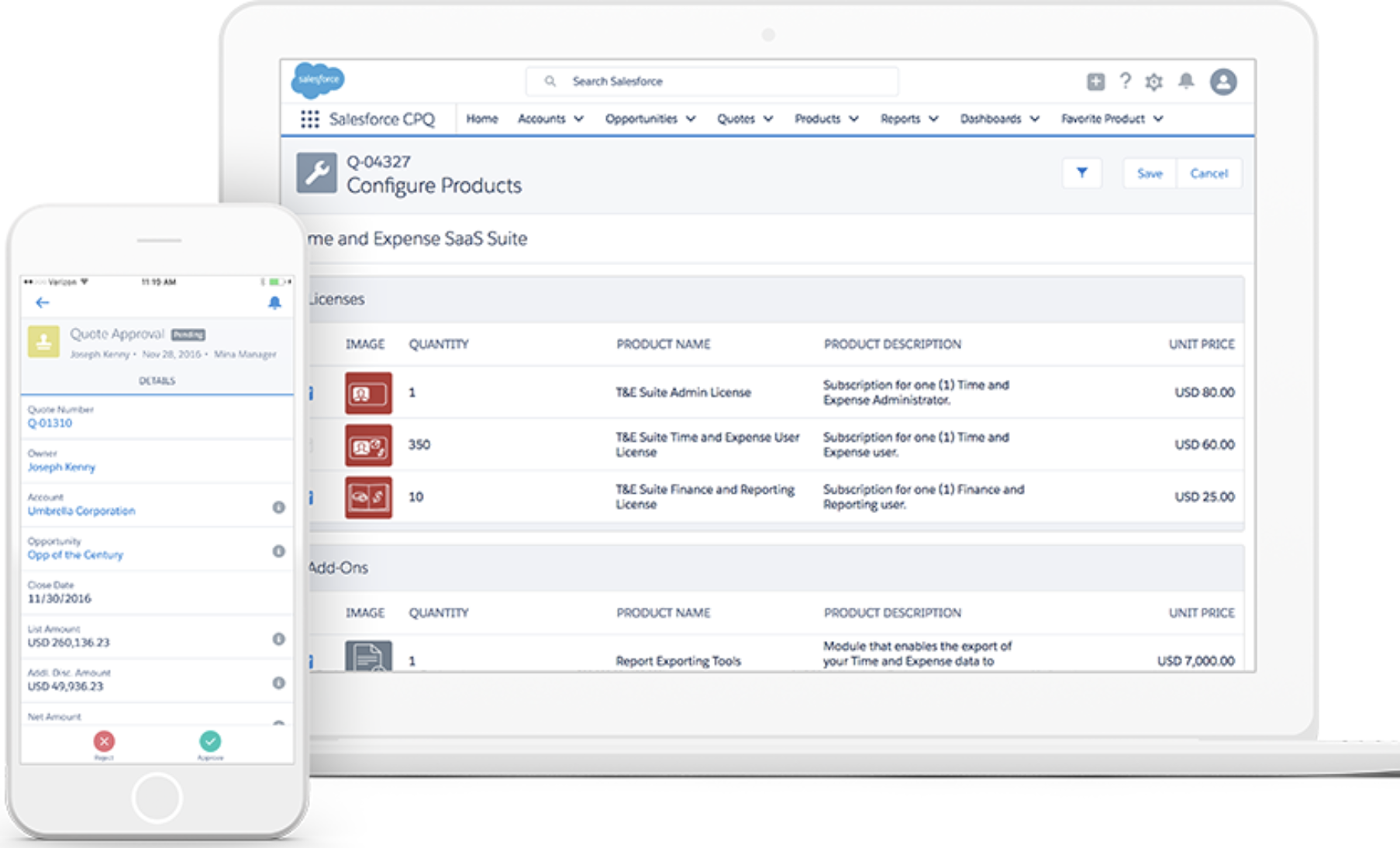Screen dimensions: 1400x848
Task: Open the Products tab
Action: [x=818, y=119]
